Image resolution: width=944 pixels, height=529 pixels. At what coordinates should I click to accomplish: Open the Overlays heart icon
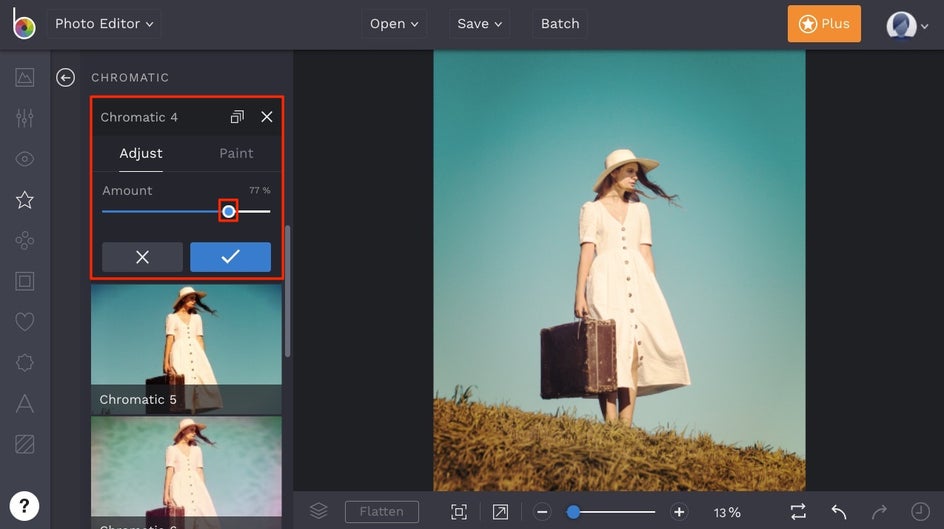point(25,322)
